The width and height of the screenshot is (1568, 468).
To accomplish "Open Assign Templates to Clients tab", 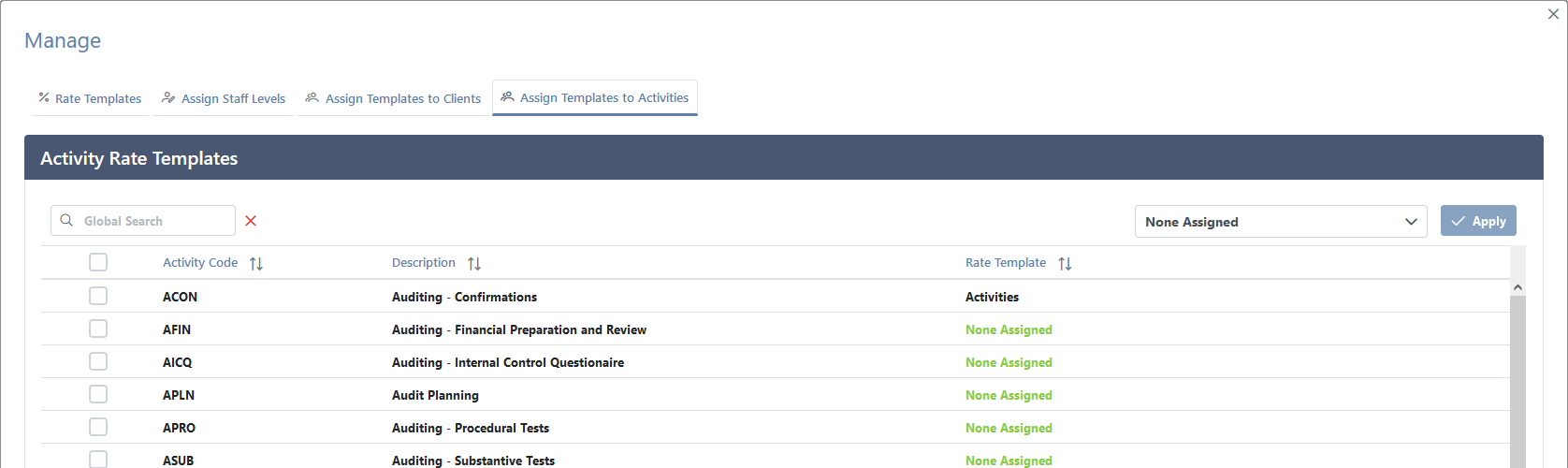I will 393,98.
